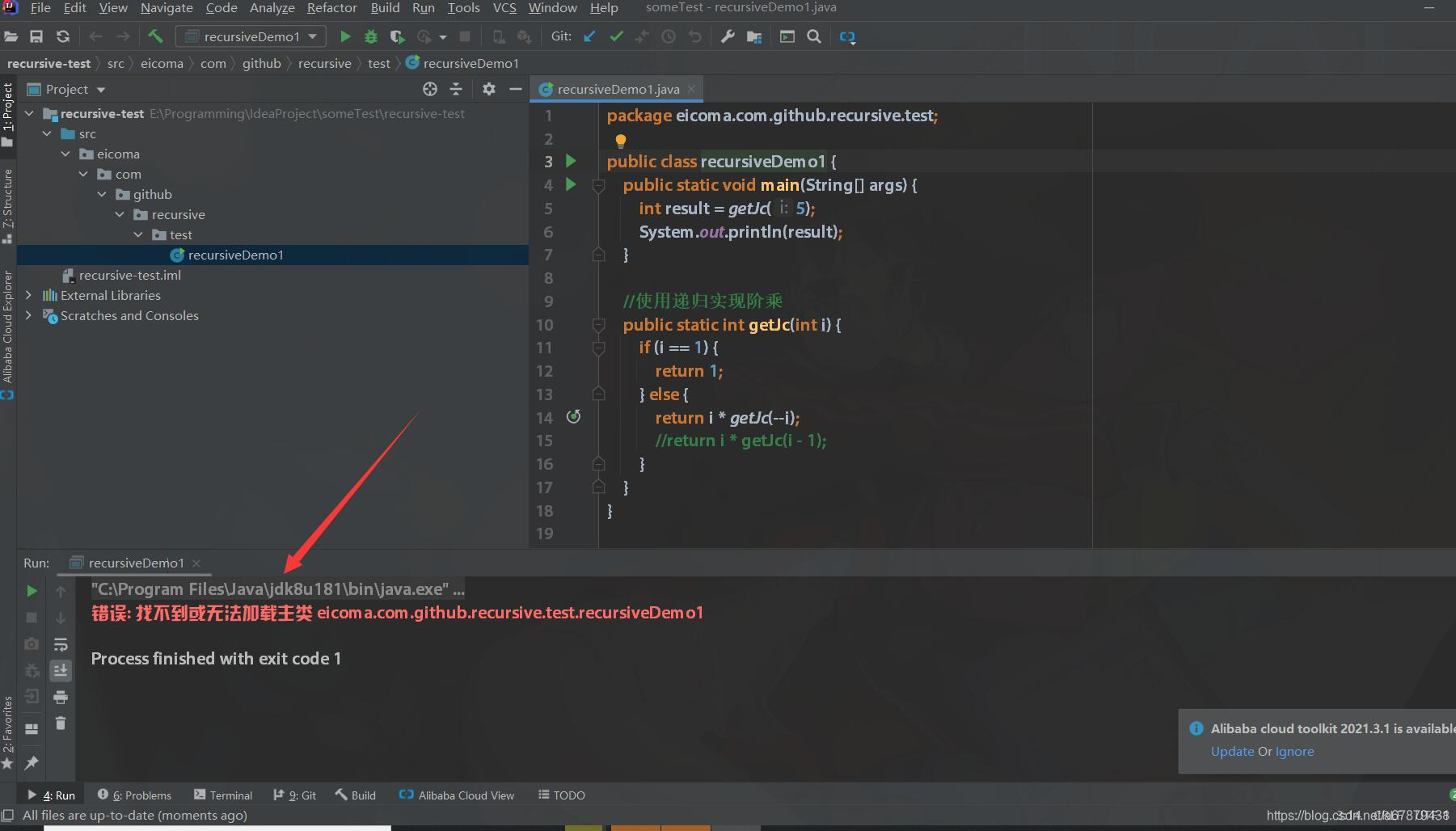
Task: Open Project Structure from the toolbar folder icon
Action: [754, 36]
